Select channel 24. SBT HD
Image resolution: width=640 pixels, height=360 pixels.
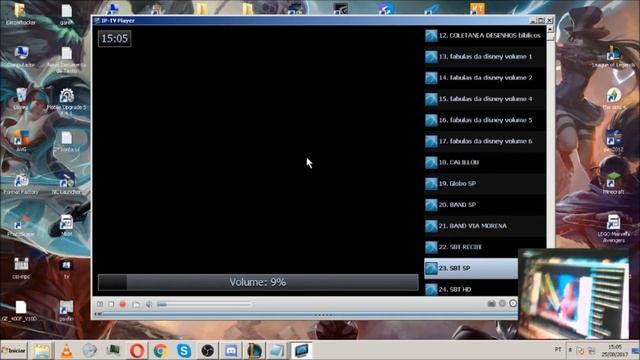pos(471,289)
